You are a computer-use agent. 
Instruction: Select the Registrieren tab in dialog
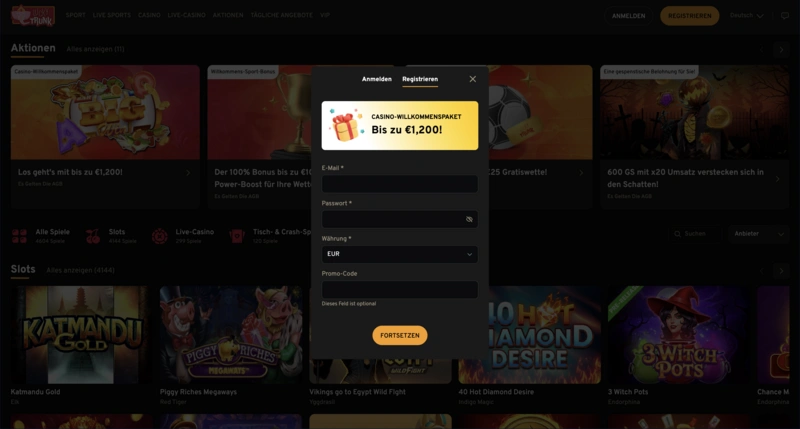point(420,79)
